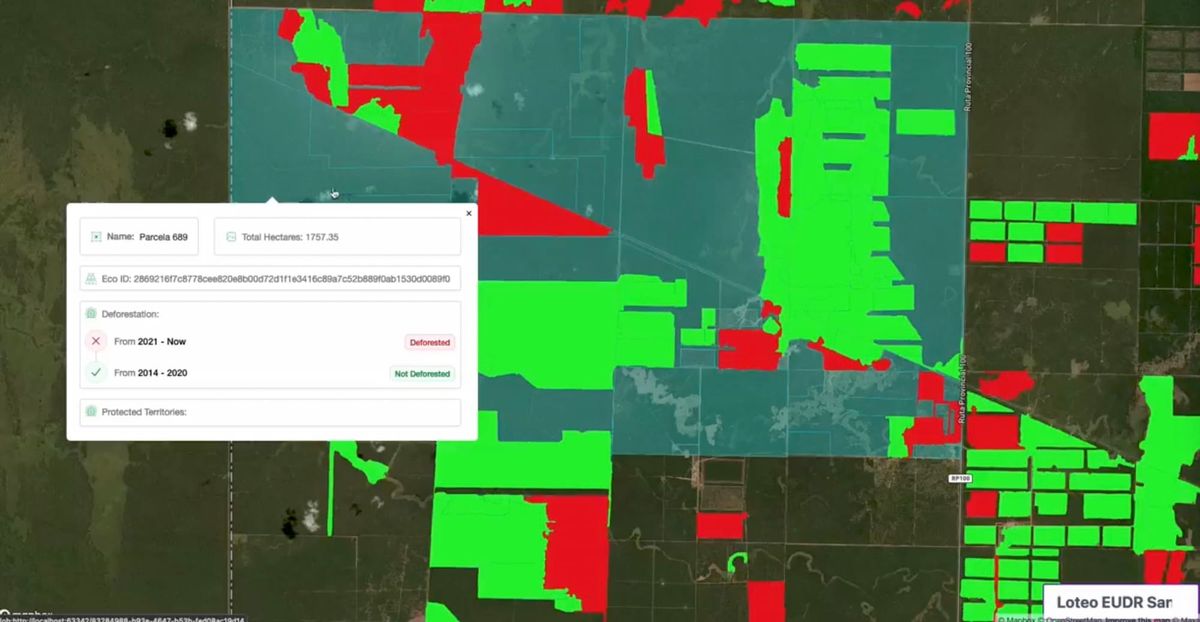Screen dimensions: 1200x622
Task: Click the Not Deforested status badge
Action: pos(422,373)
